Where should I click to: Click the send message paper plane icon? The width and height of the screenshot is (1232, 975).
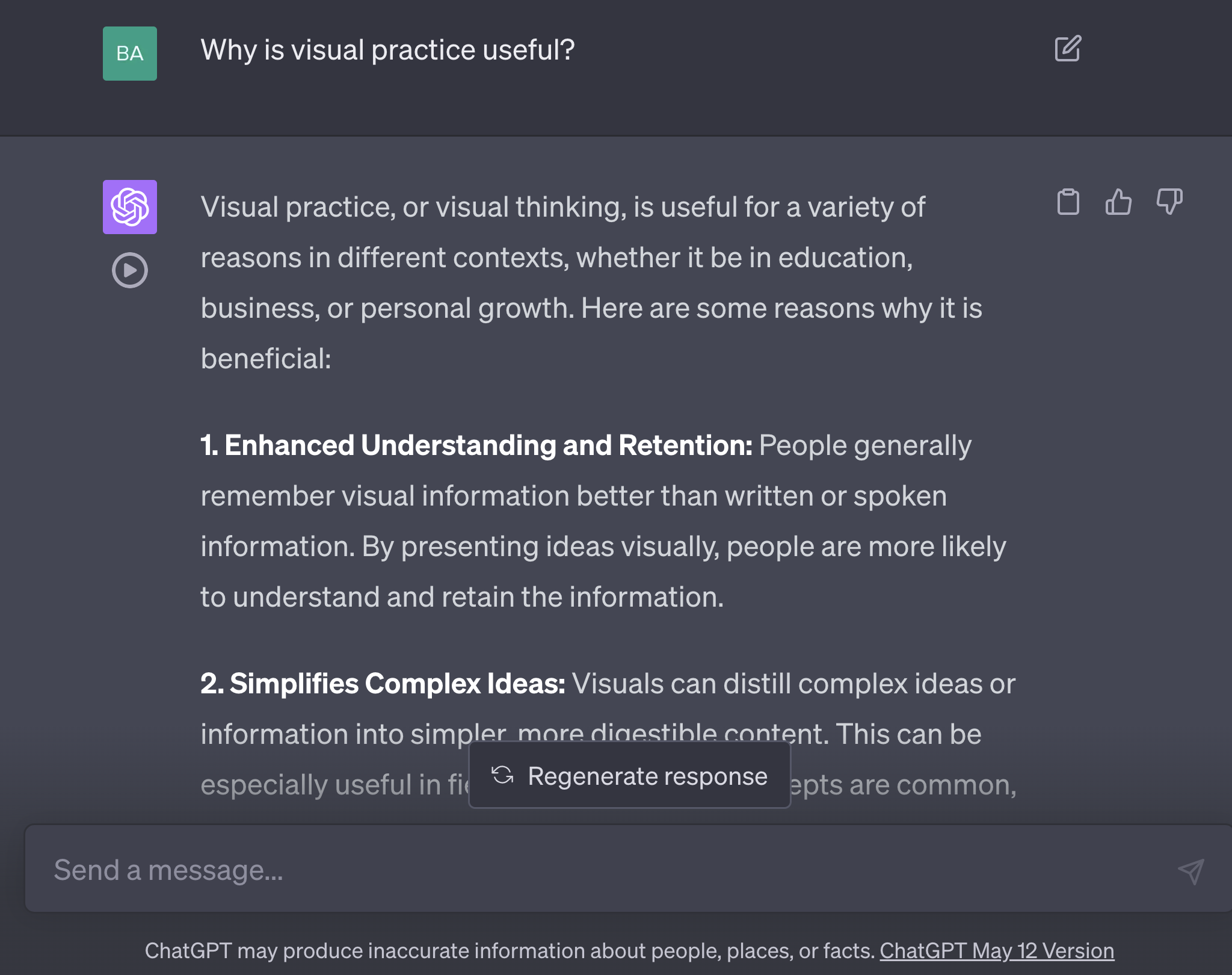pos(1190,871)
